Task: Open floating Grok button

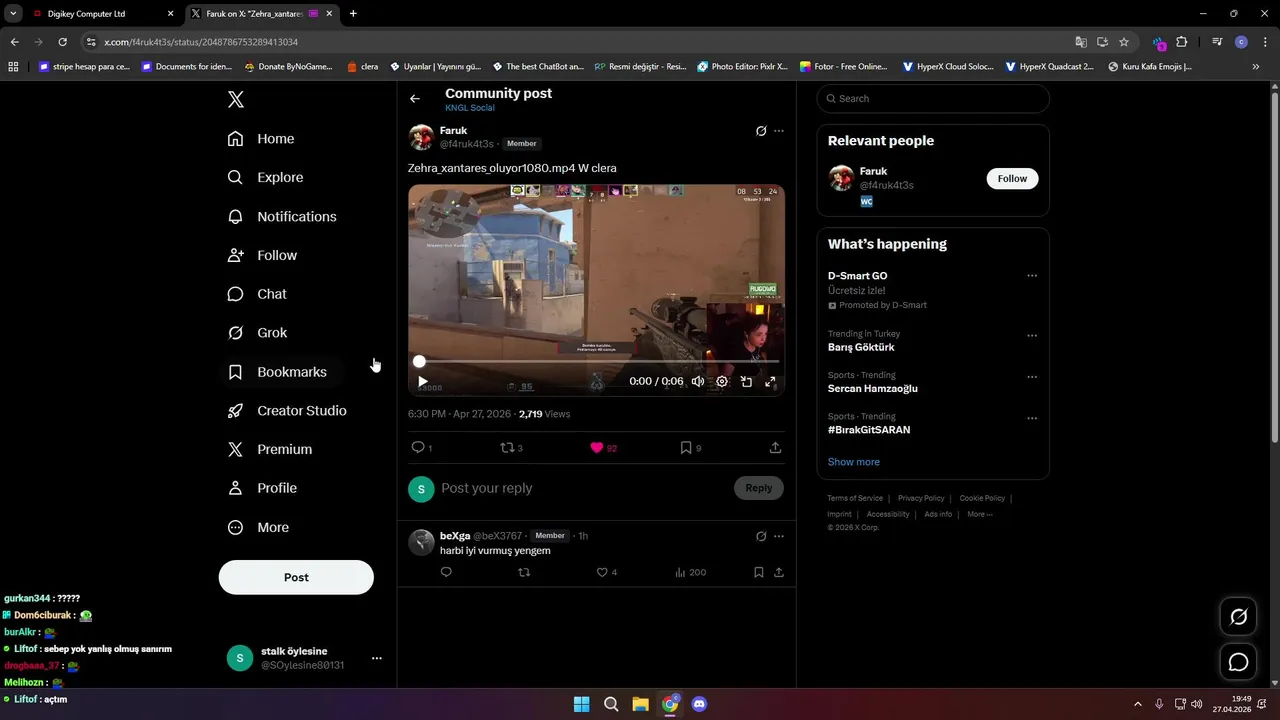Action: tap(1238, 617)
